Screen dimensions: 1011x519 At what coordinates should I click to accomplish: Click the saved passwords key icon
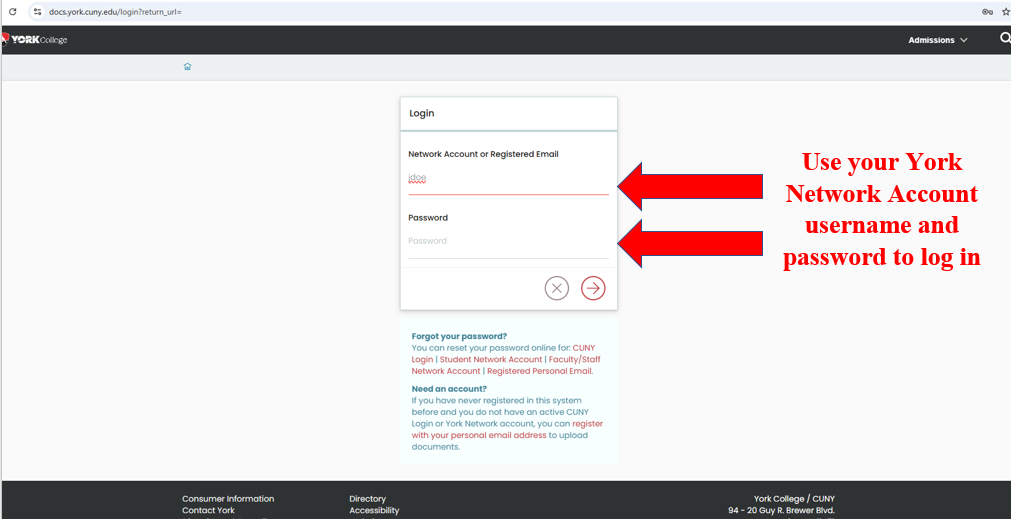(987, 12)
